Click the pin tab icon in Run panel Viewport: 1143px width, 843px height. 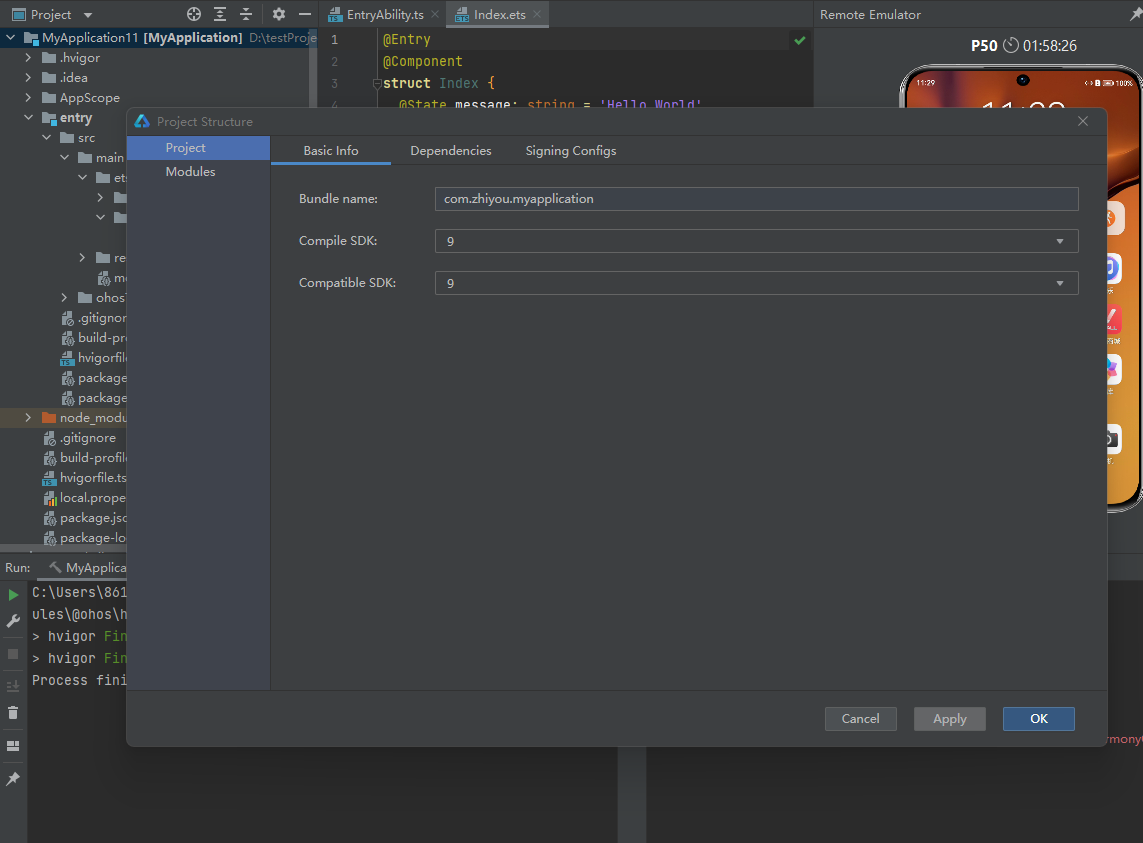click(x=13, y=779)
